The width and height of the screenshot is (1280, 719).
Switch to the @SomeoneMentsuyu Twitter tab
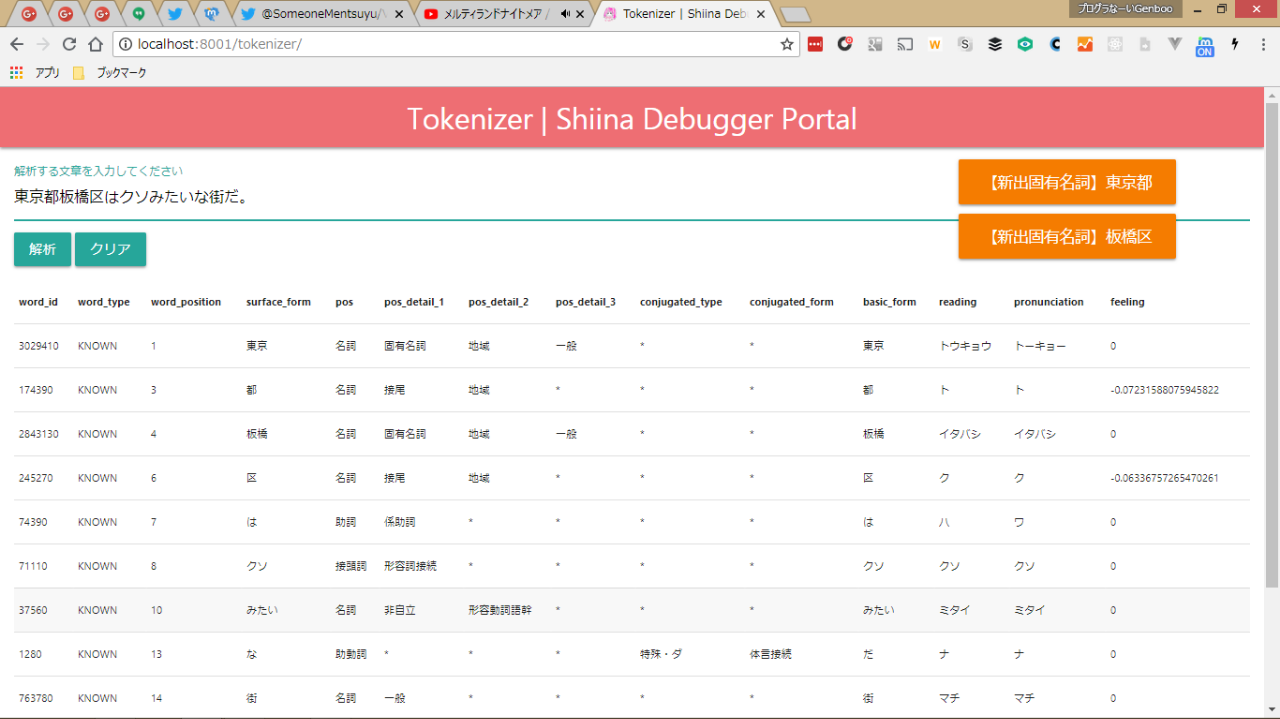(322, 14)
